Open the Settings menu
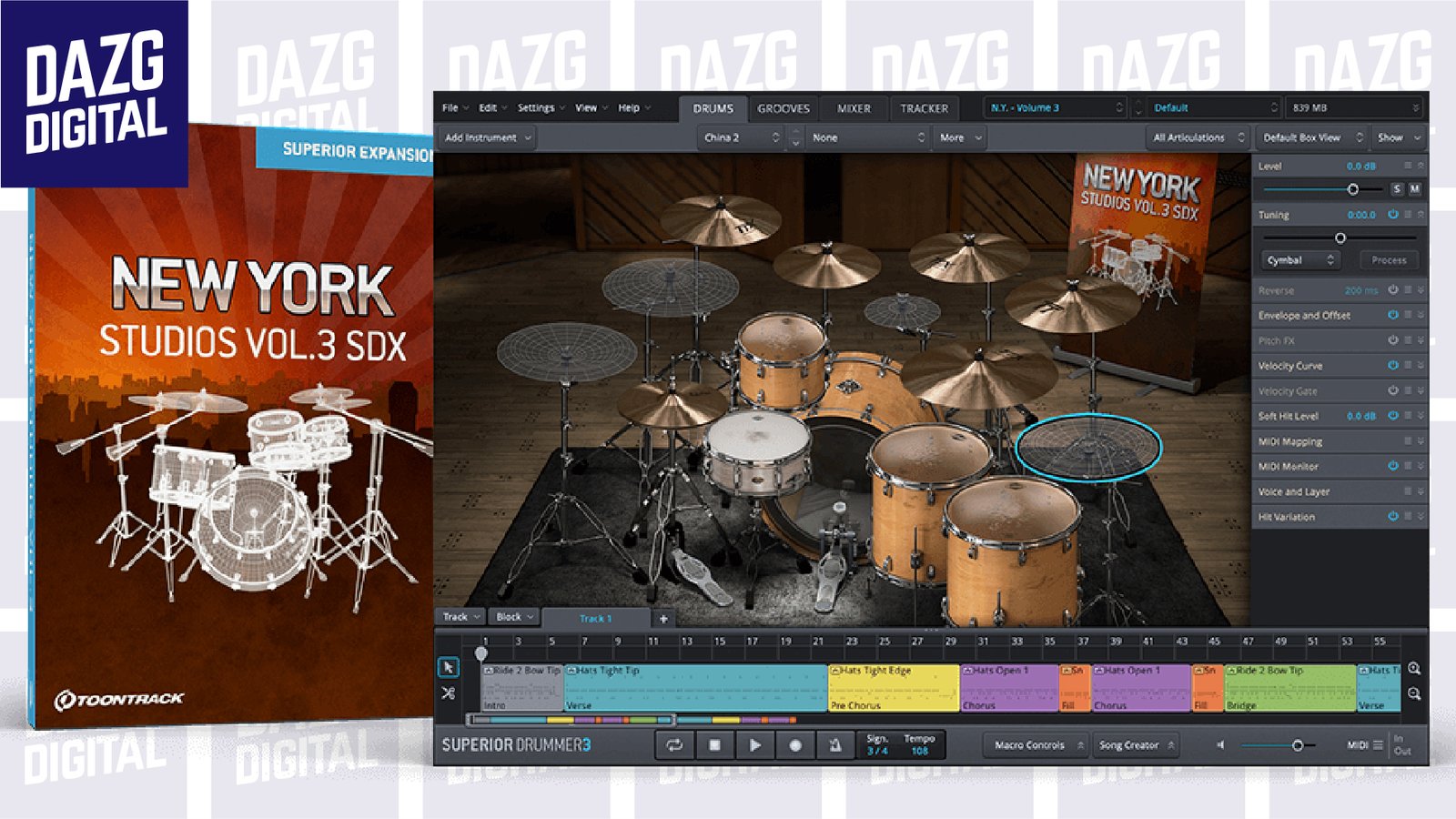Screen dimensions: 1456x819 (541, 107)
